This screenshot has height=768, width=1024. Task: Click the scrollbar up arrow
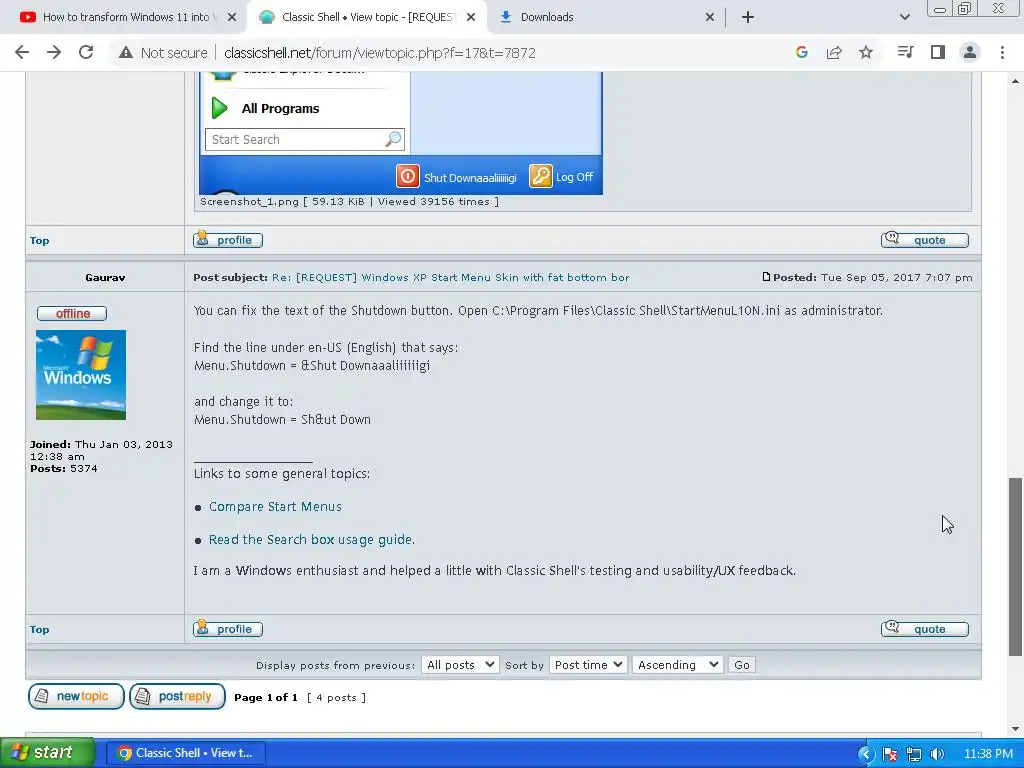1015,81
